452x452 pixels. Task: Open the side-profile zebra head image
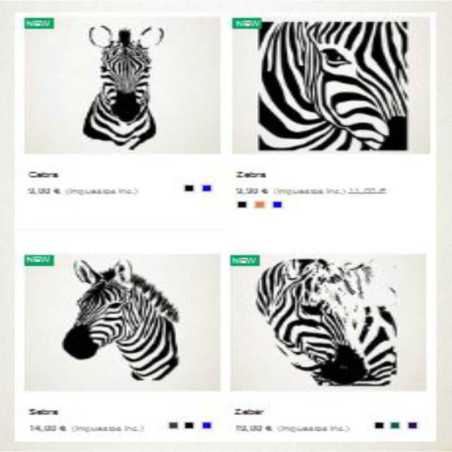click(x=122, y=323)
